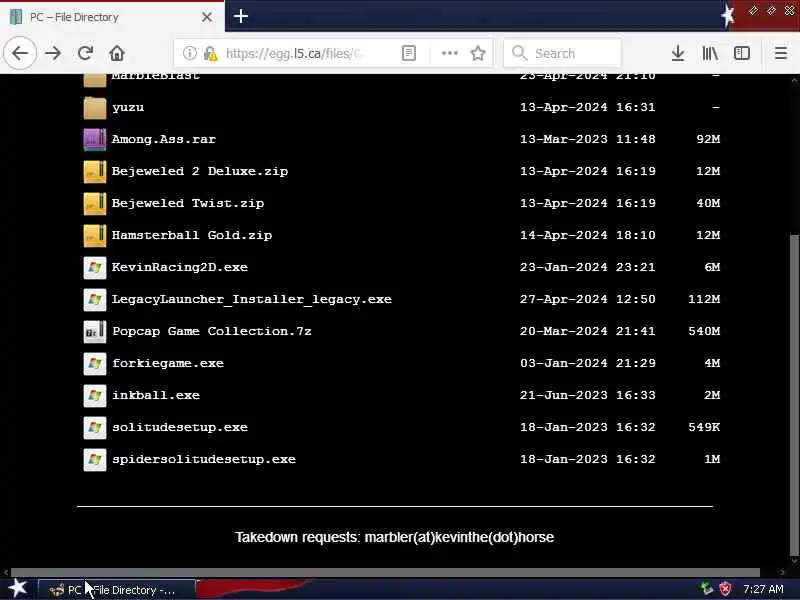The image size is (800, 600).
Task: Open the yuzu folder link
Action: [x=128, y=108]
